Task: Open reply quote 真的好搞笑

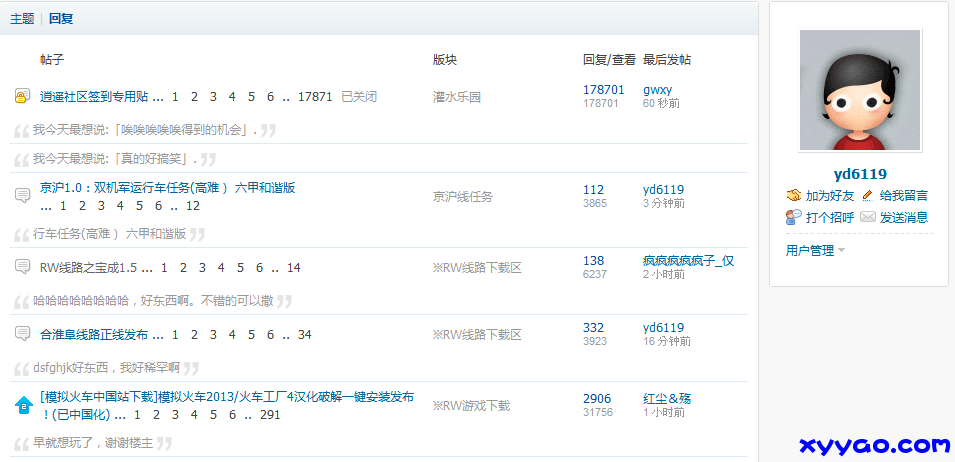Action: pos(115,159)
